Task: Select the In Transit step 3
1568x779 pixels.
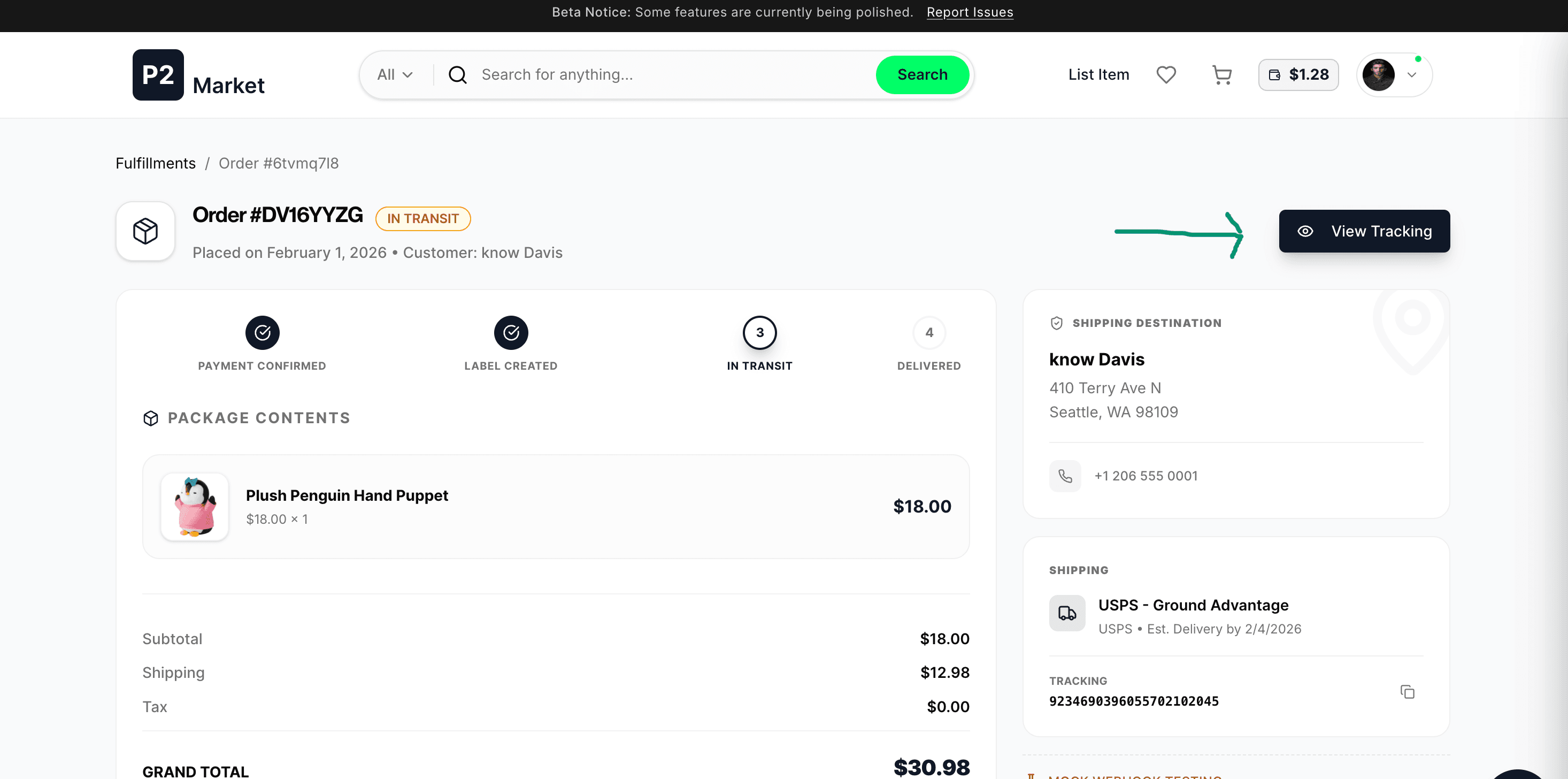Action: [x=759, y=333]
